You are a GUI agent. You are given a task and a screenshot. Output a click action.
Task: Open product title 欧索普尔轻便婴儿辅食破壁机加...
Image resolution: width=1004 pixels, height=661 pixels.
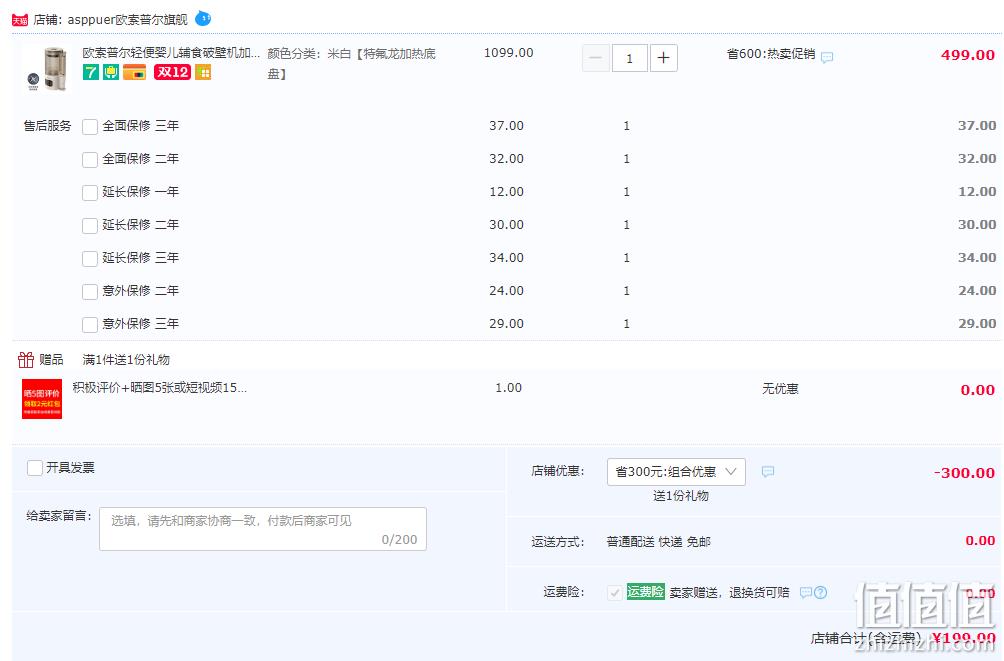click(171, 53)
